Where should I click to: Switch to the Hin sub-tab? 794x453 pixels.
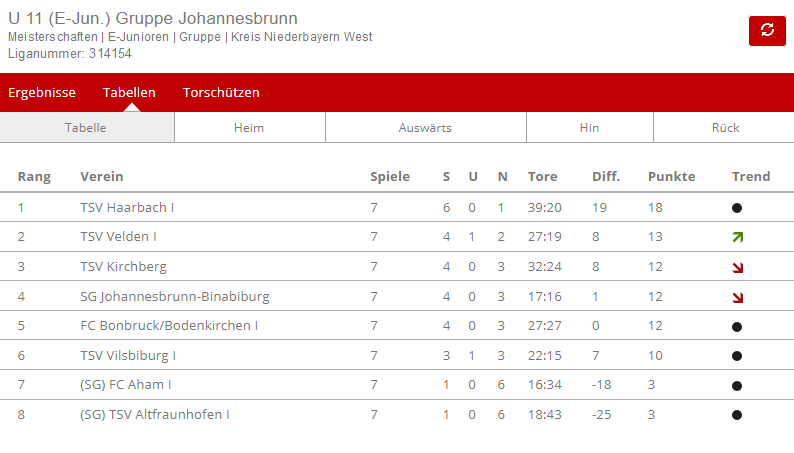tap(589, 128)
